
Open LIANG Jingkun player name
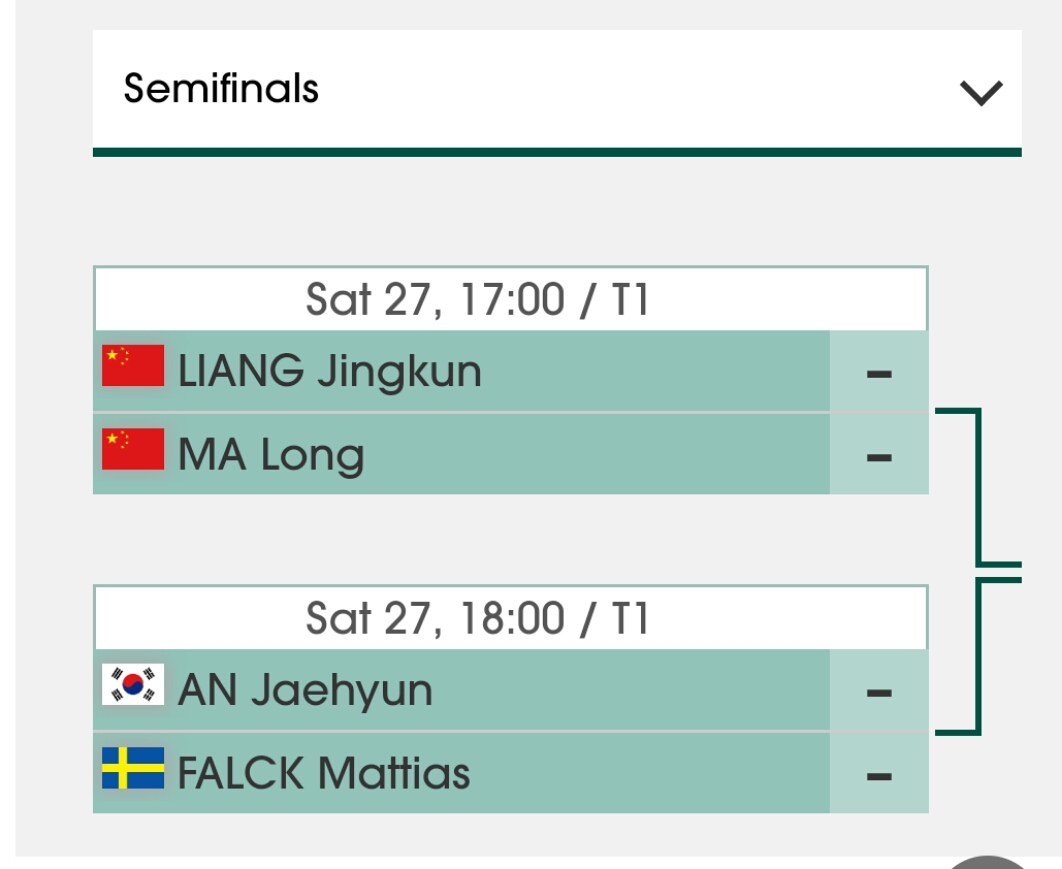point(329,371)
